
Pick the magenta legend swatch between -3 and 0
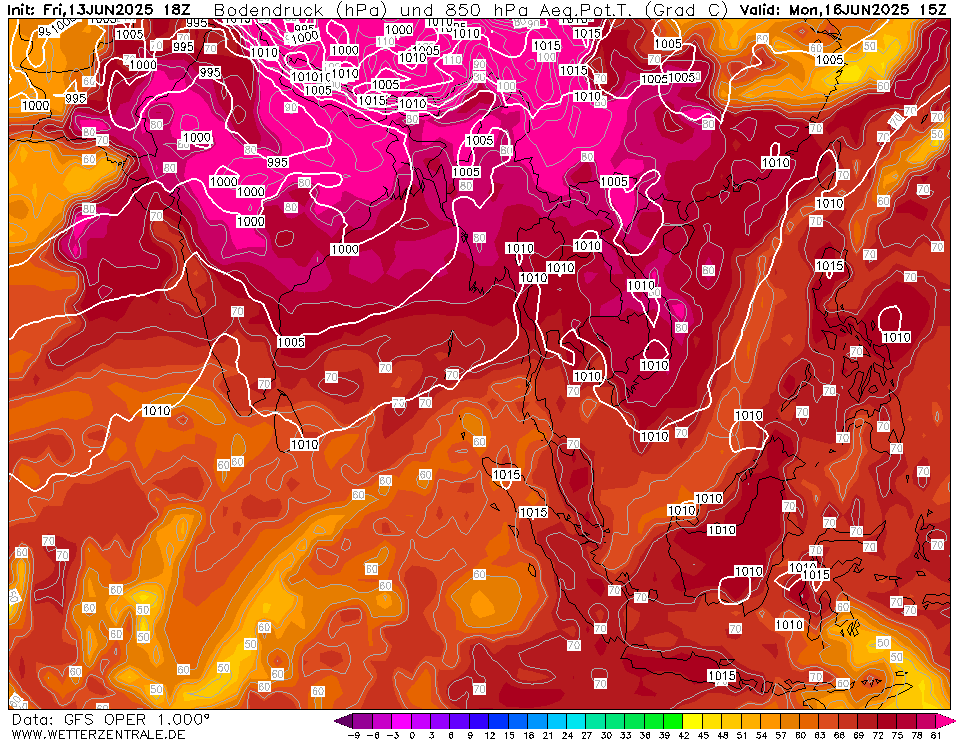[x=401, y=720]
